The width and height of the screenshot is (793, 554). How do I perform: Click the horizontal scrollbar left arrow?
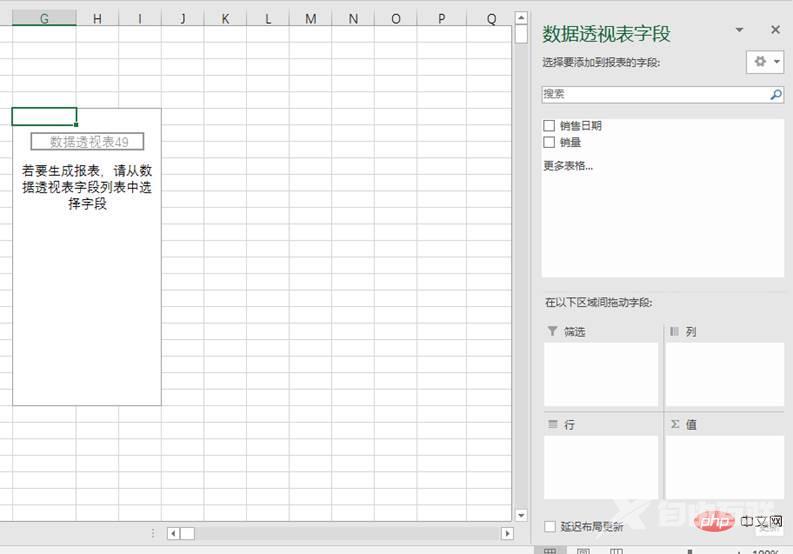click(x=173, y=534)
